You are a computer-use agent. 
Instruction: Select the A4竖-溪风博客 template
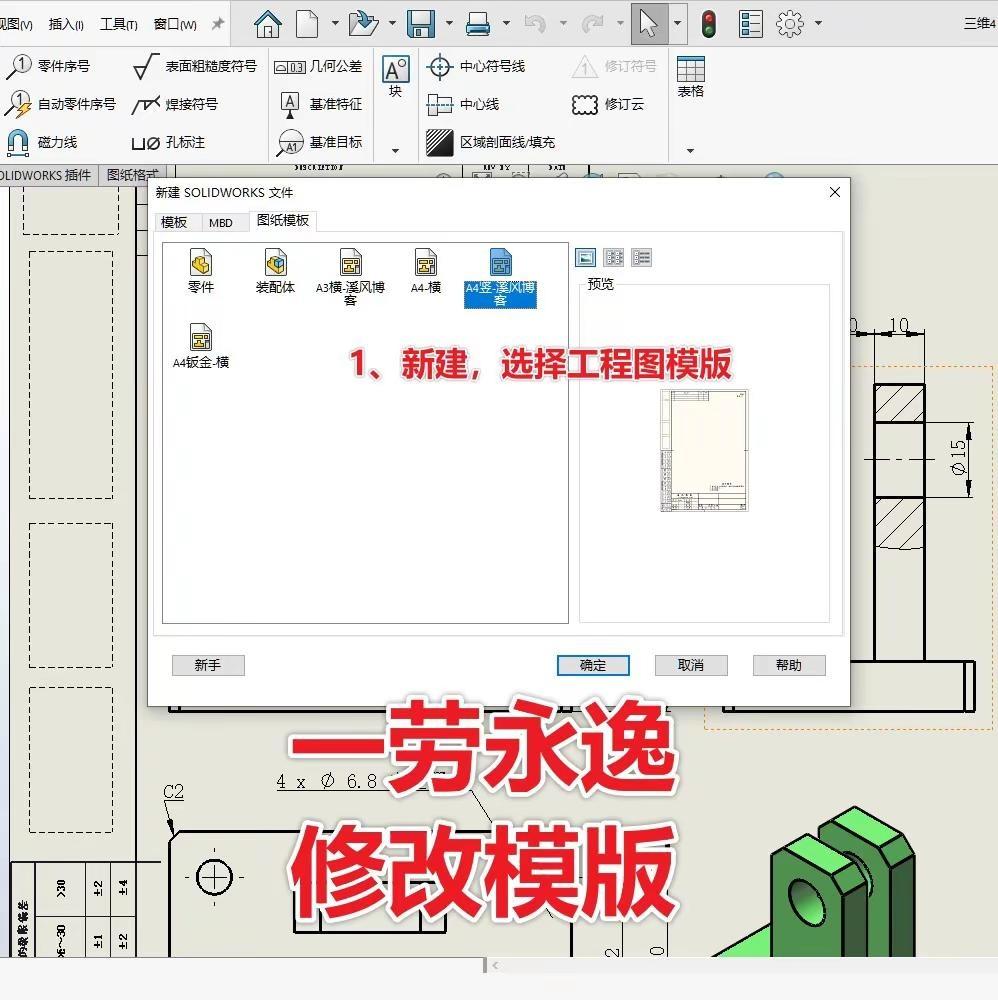501,278
